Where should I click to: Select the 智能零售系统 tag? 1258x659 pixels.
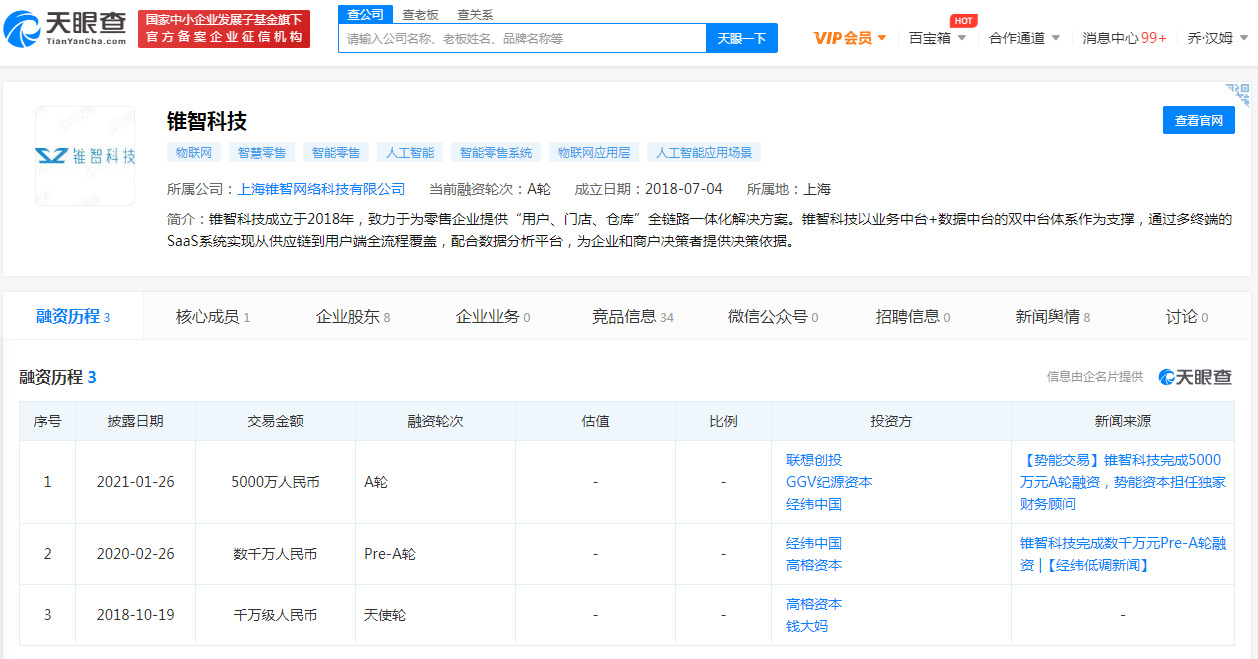(496, 152)
